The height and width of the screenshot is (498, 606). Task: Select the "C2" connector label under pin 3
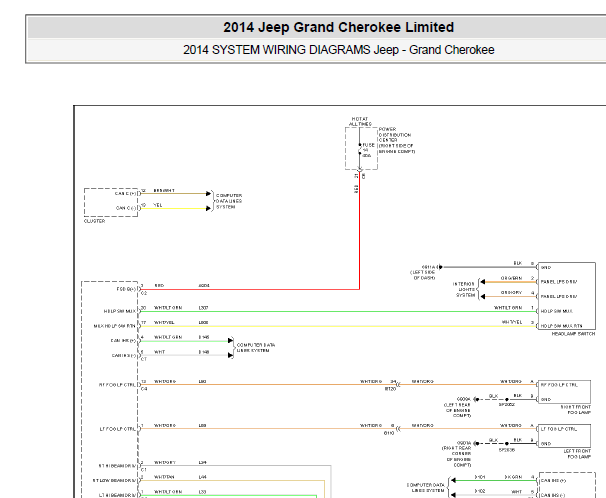(144, 293)
